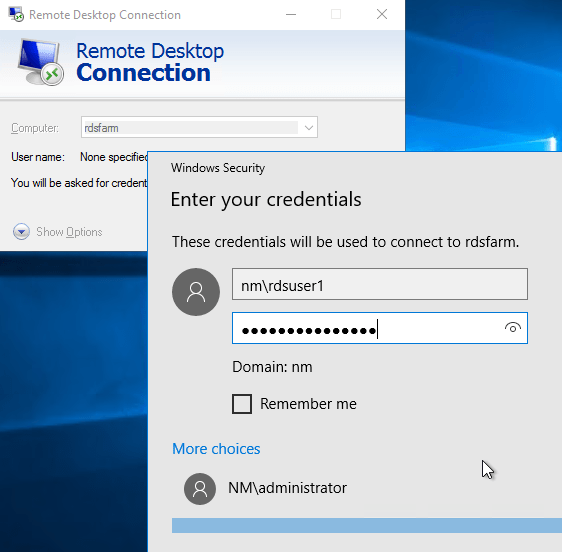Select the NM\administrator account
Image resolution: width=562 pixels, height=552 pixels.
pyautogui.click(x=287, y=488)
